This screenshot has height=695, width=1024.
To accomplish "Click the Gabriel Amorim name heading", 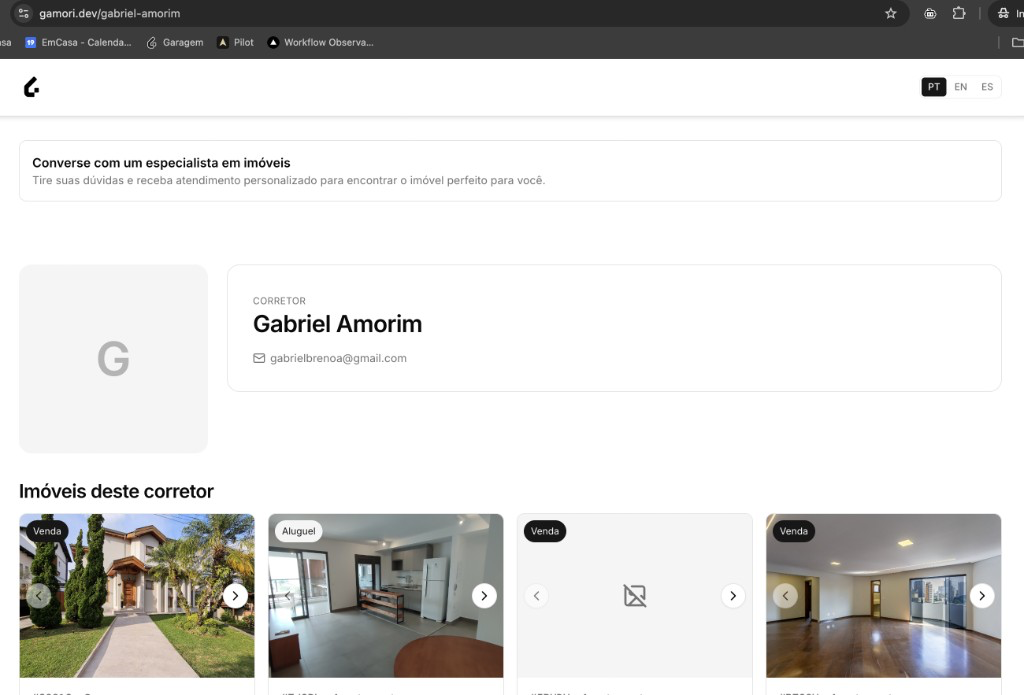I will click(x=338, y=324).
